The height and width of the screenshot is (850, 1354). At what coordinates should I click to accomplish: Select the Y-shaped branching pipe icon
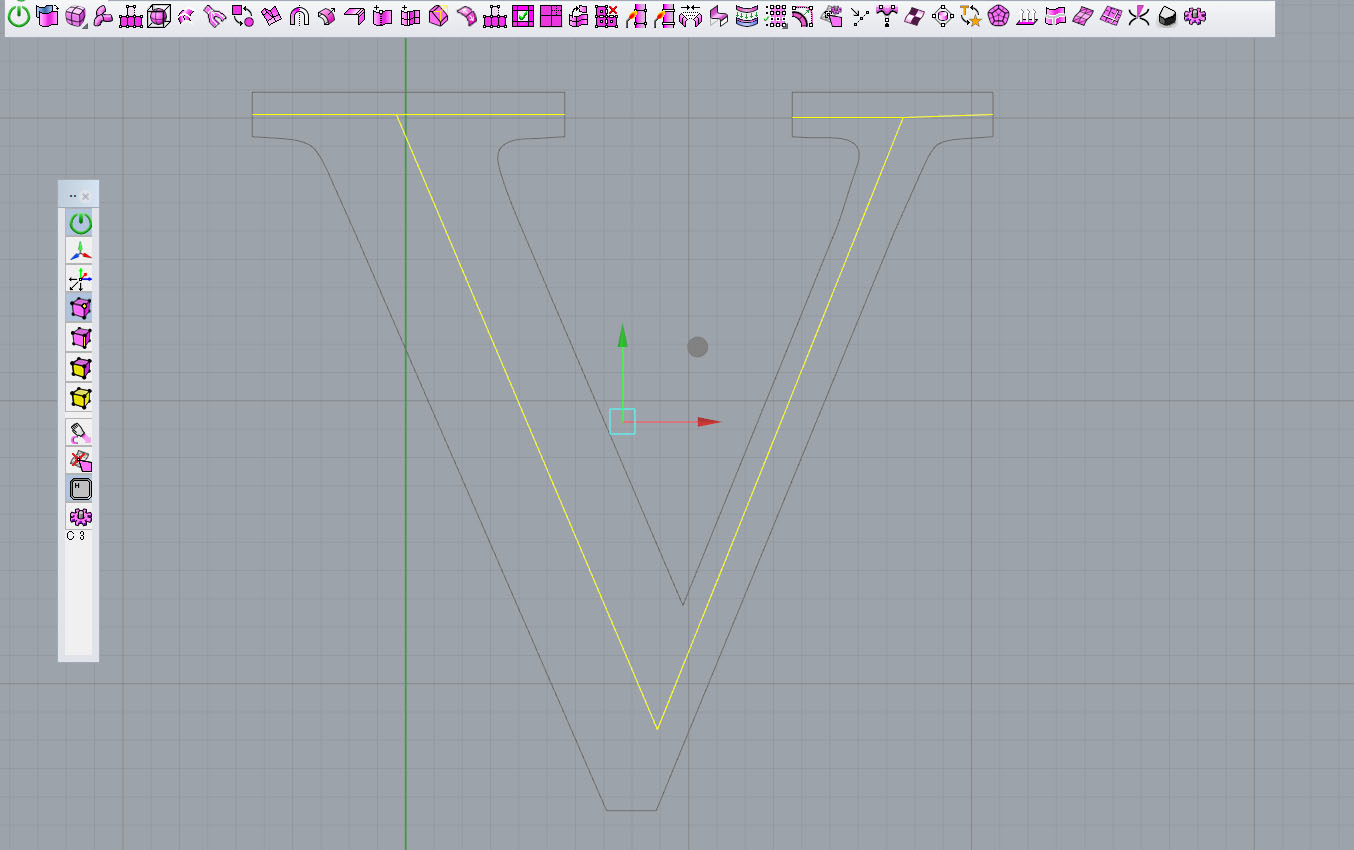tap(214, 17)
